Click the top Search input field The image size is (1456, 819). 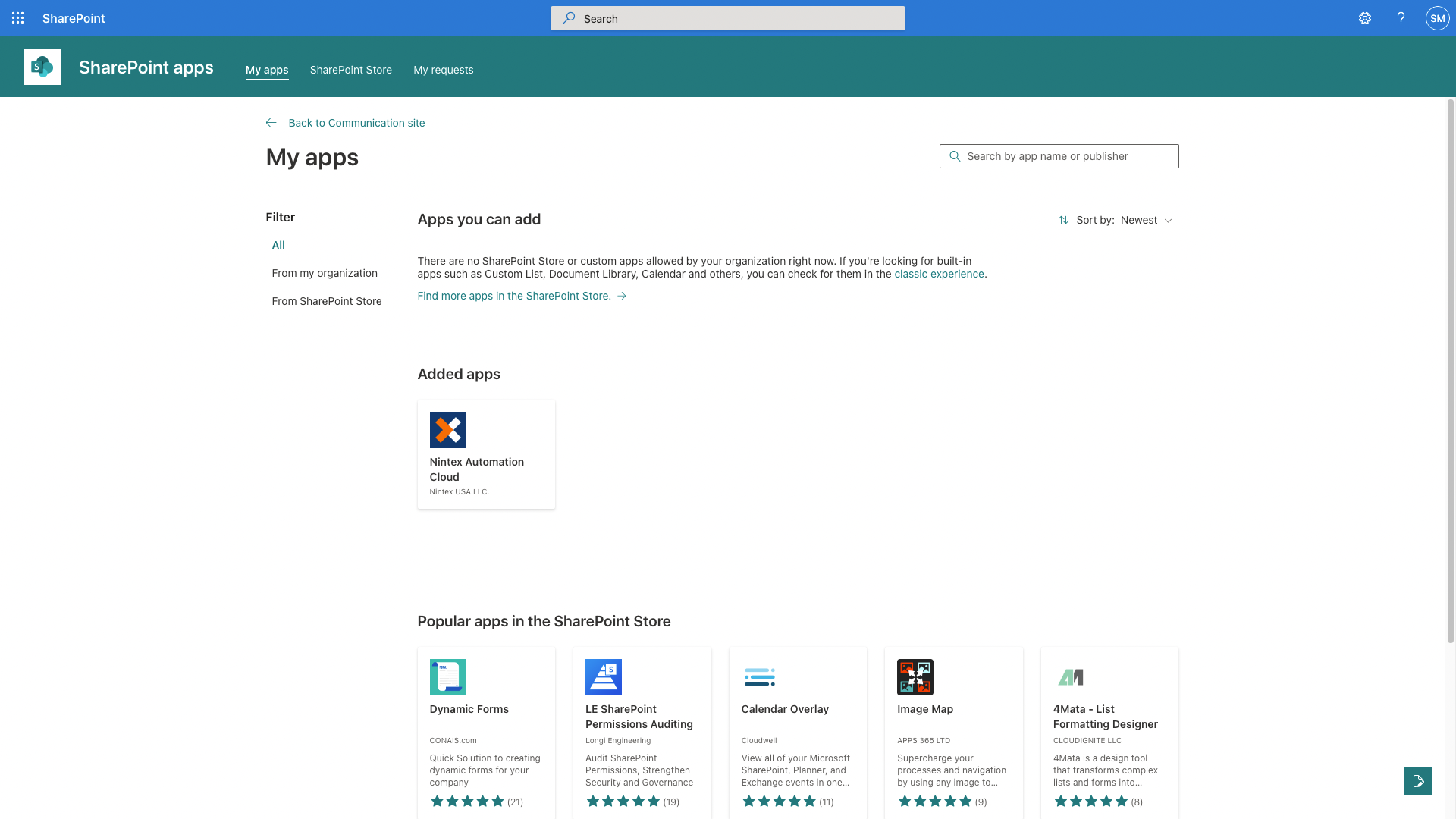pos(728,18)
